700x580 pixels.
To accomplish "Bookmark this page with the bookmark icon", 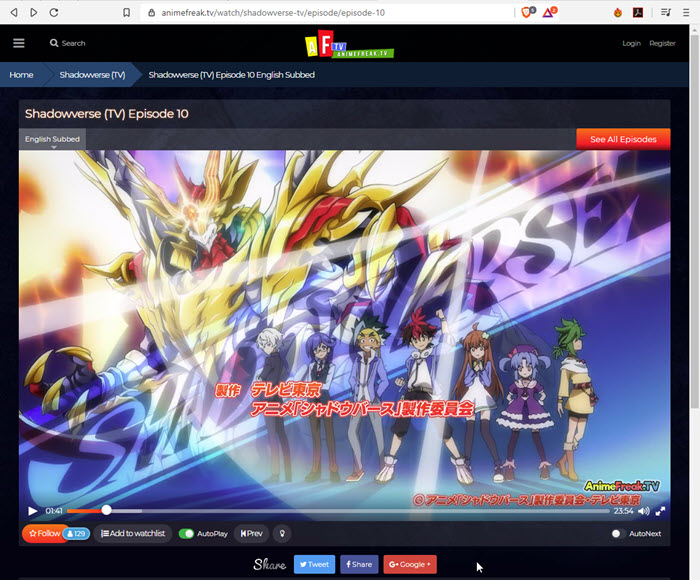I will tap(127, 13).
